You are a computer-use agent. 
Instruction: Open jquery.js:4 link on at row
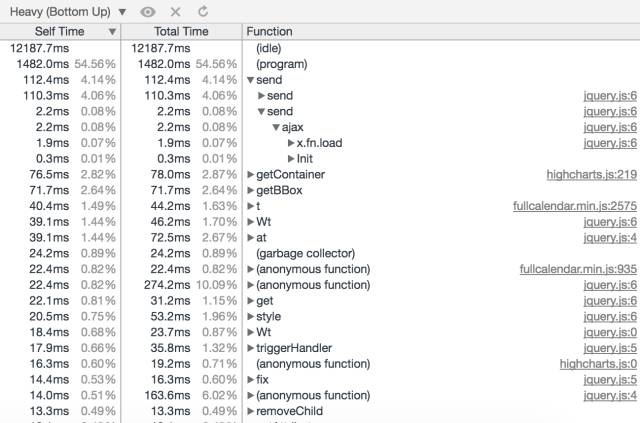click(x=610, y=238)
